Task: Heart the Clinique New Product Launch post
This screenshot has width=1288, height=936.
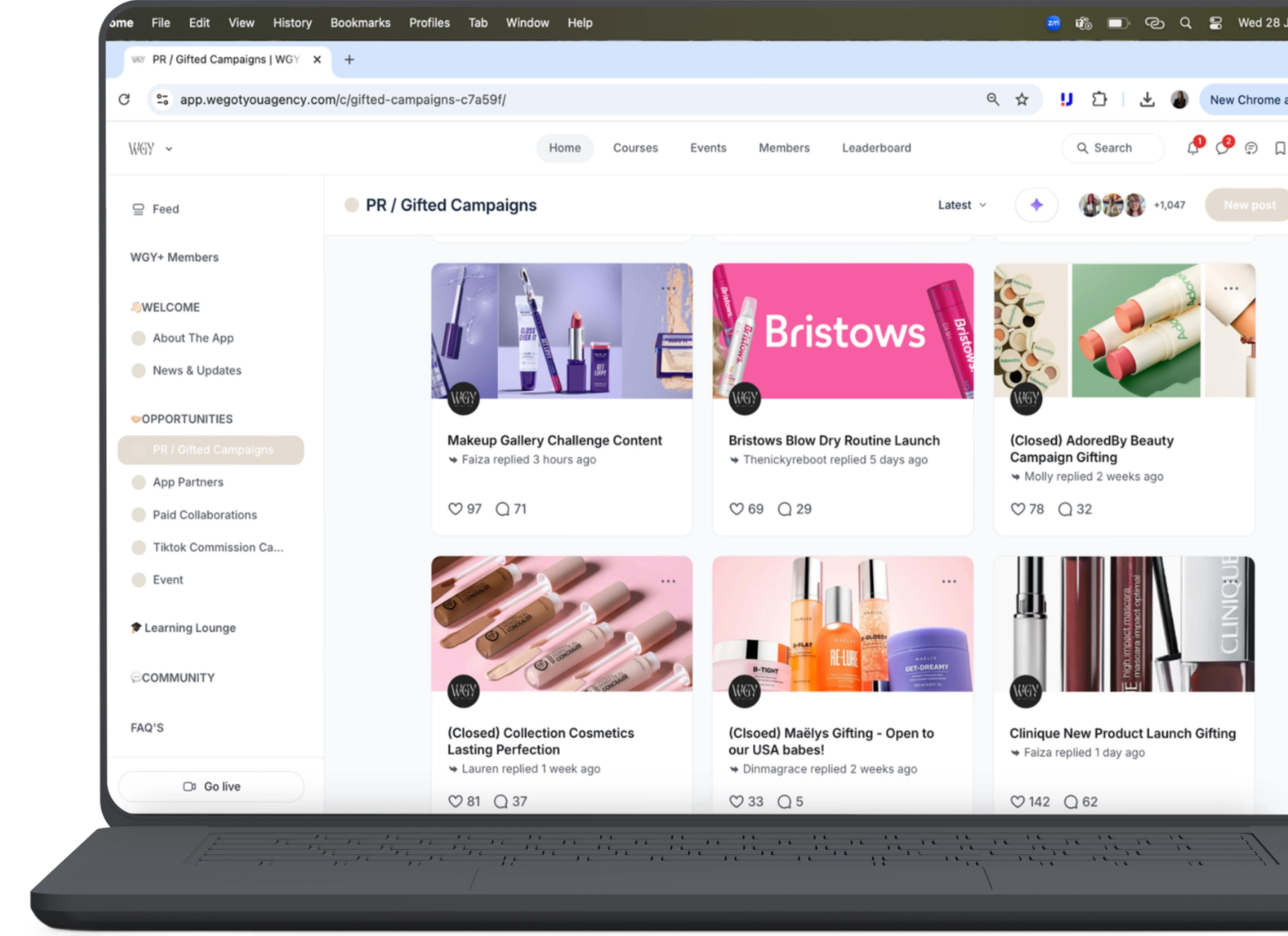Action: [1018, 801]
